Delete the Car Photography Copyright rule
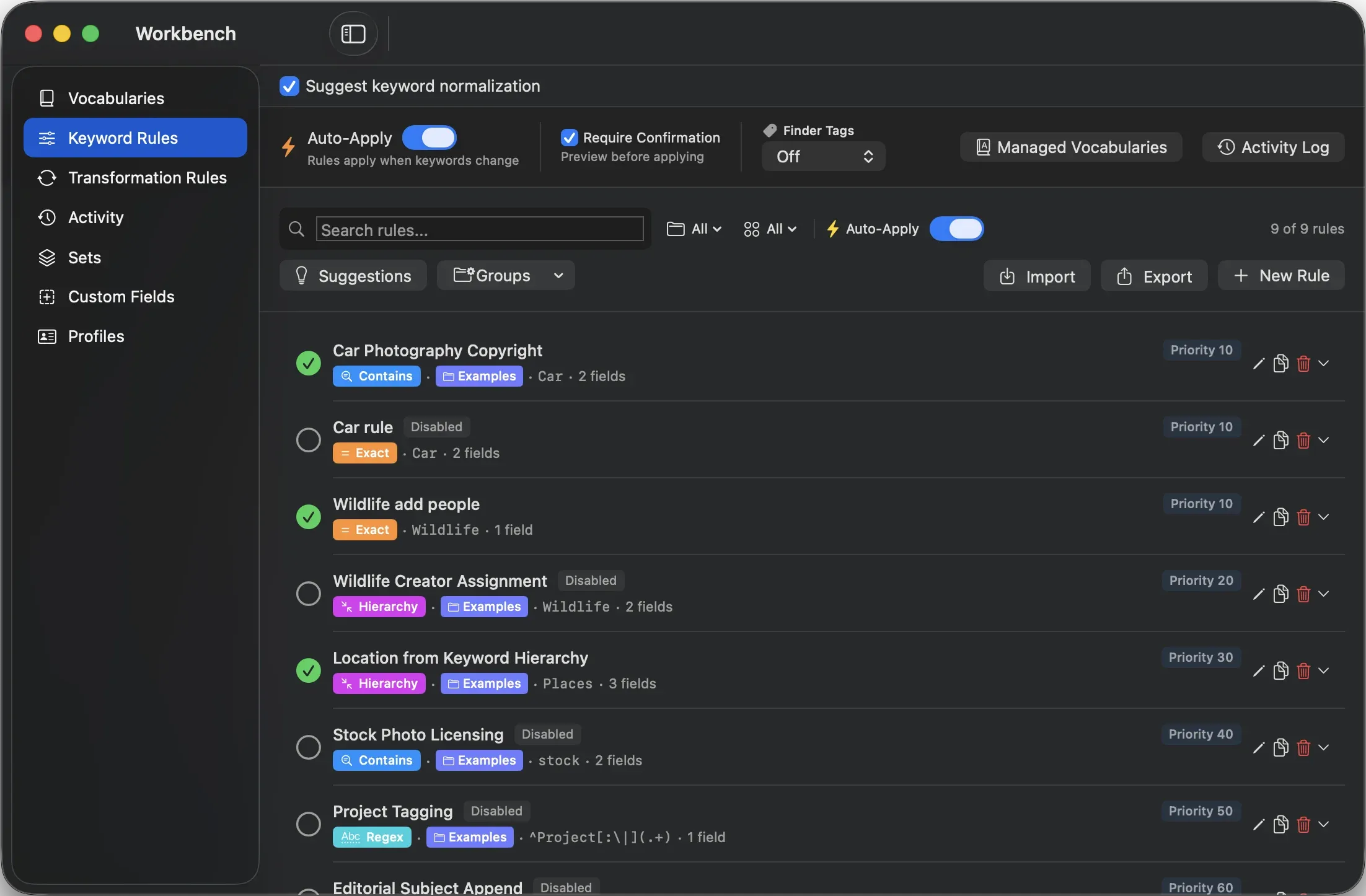1366x896 pixels. (1303, 364)
